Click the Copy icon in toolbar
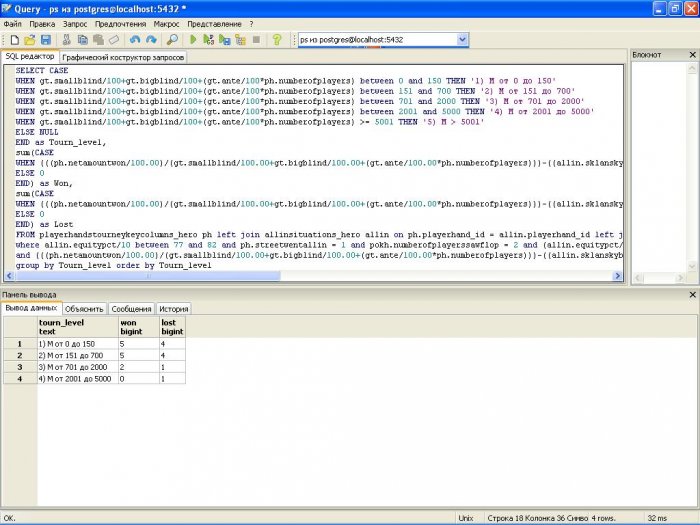 click(83, 40)
